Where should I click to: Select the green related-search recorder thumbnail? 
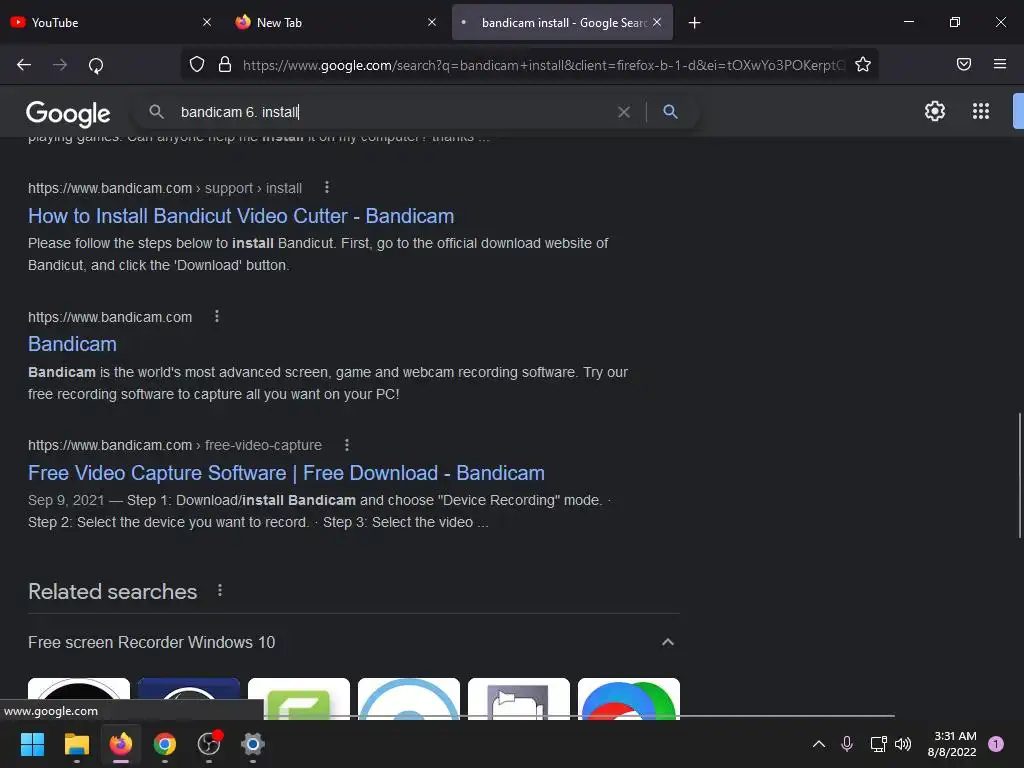coord(298,699)
